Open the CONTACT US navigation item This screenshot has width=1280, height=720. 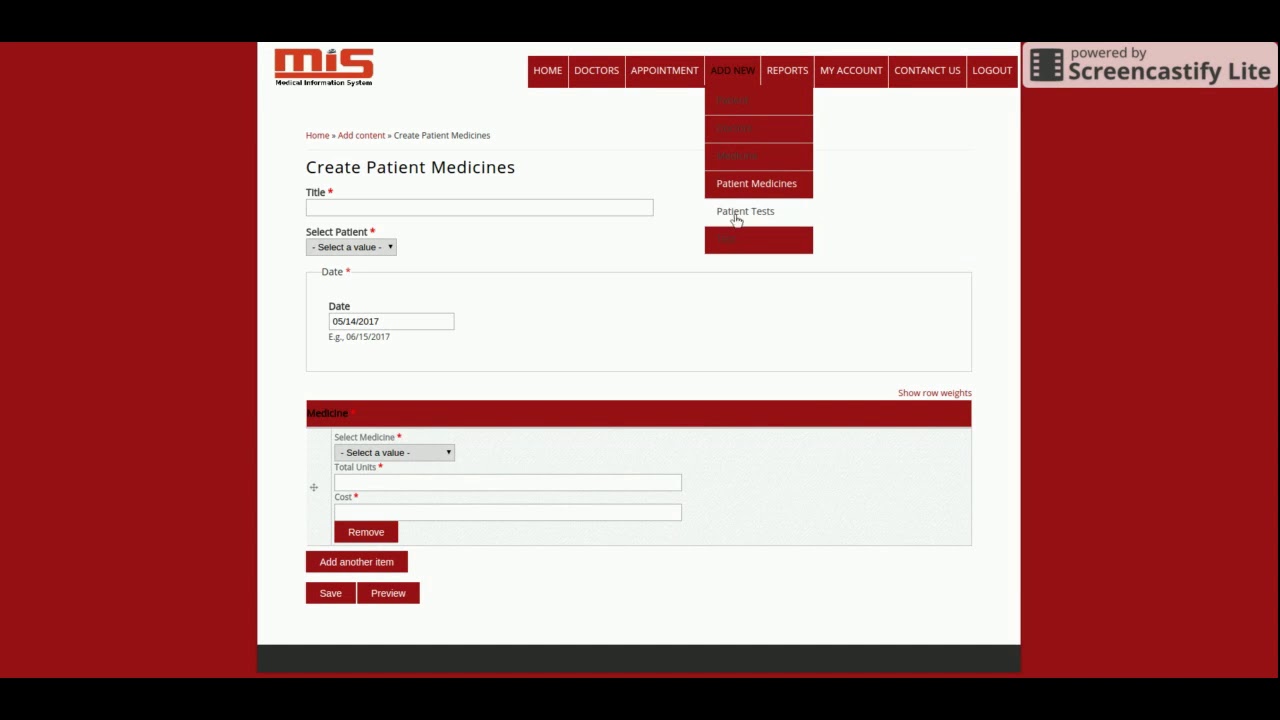pos(927,71)
